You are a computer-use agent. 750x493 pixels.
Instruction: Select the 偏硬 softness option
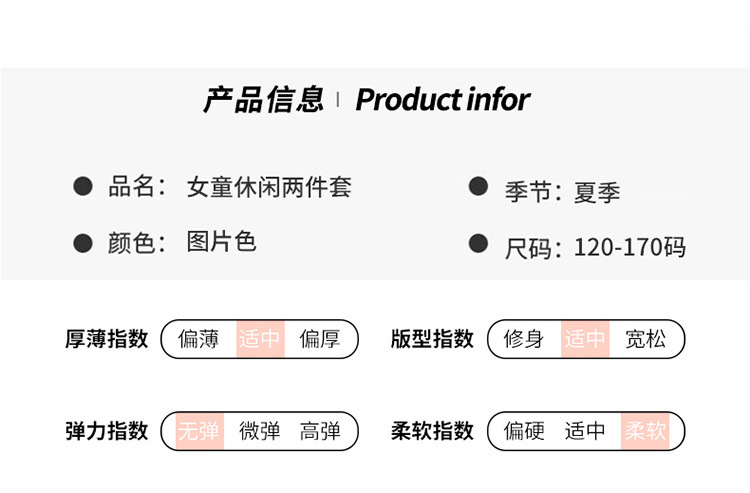[524, 431]
